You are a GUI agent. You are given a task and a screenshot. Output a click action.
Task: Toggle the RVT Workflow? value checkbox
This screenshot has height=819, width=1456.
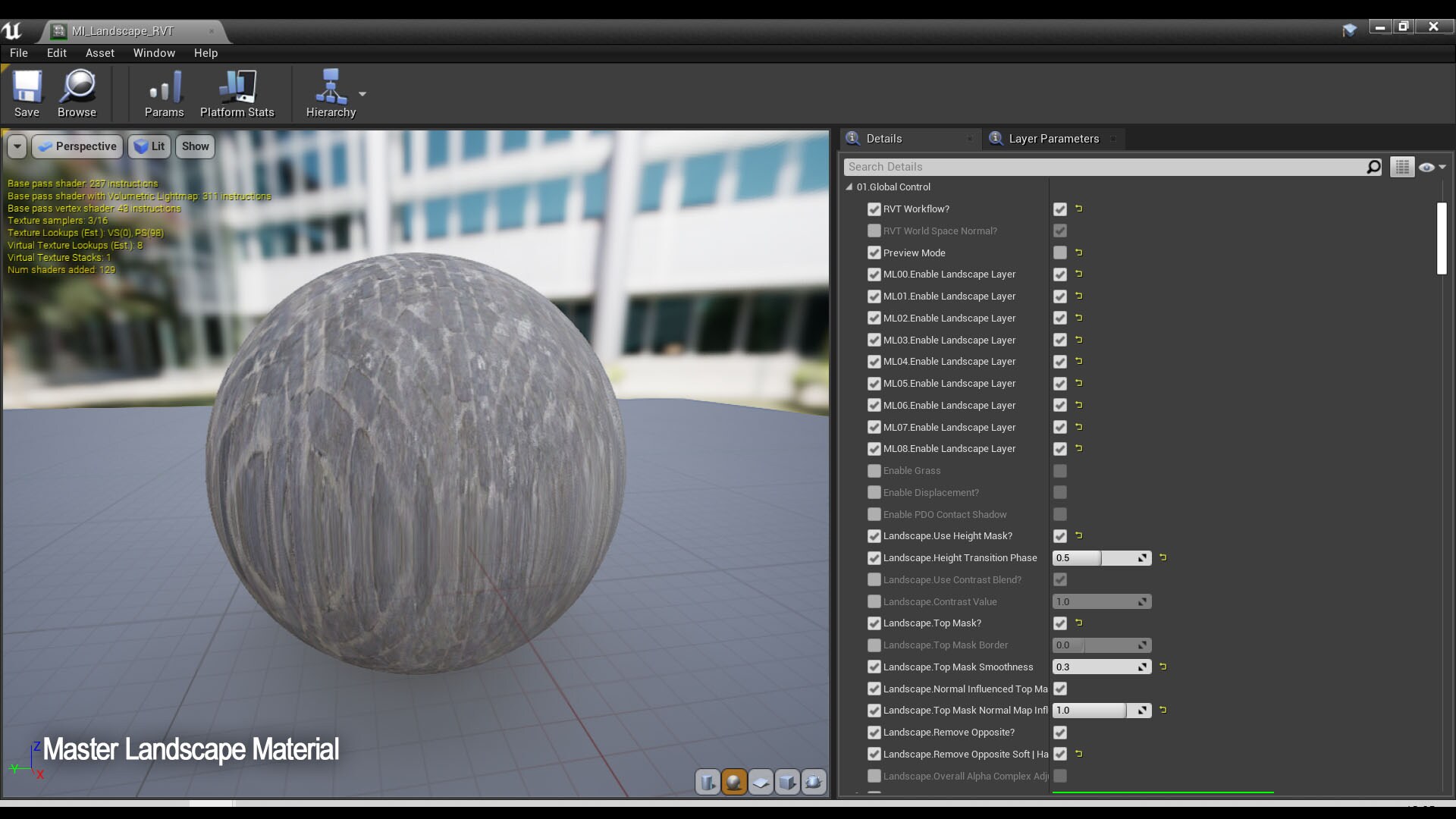[1059, 209]
